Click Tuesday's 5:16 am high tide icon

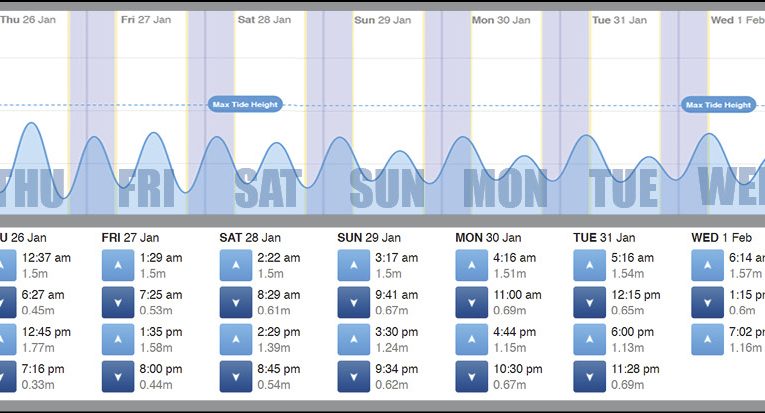pyautogui.click(x=589, y=265)
